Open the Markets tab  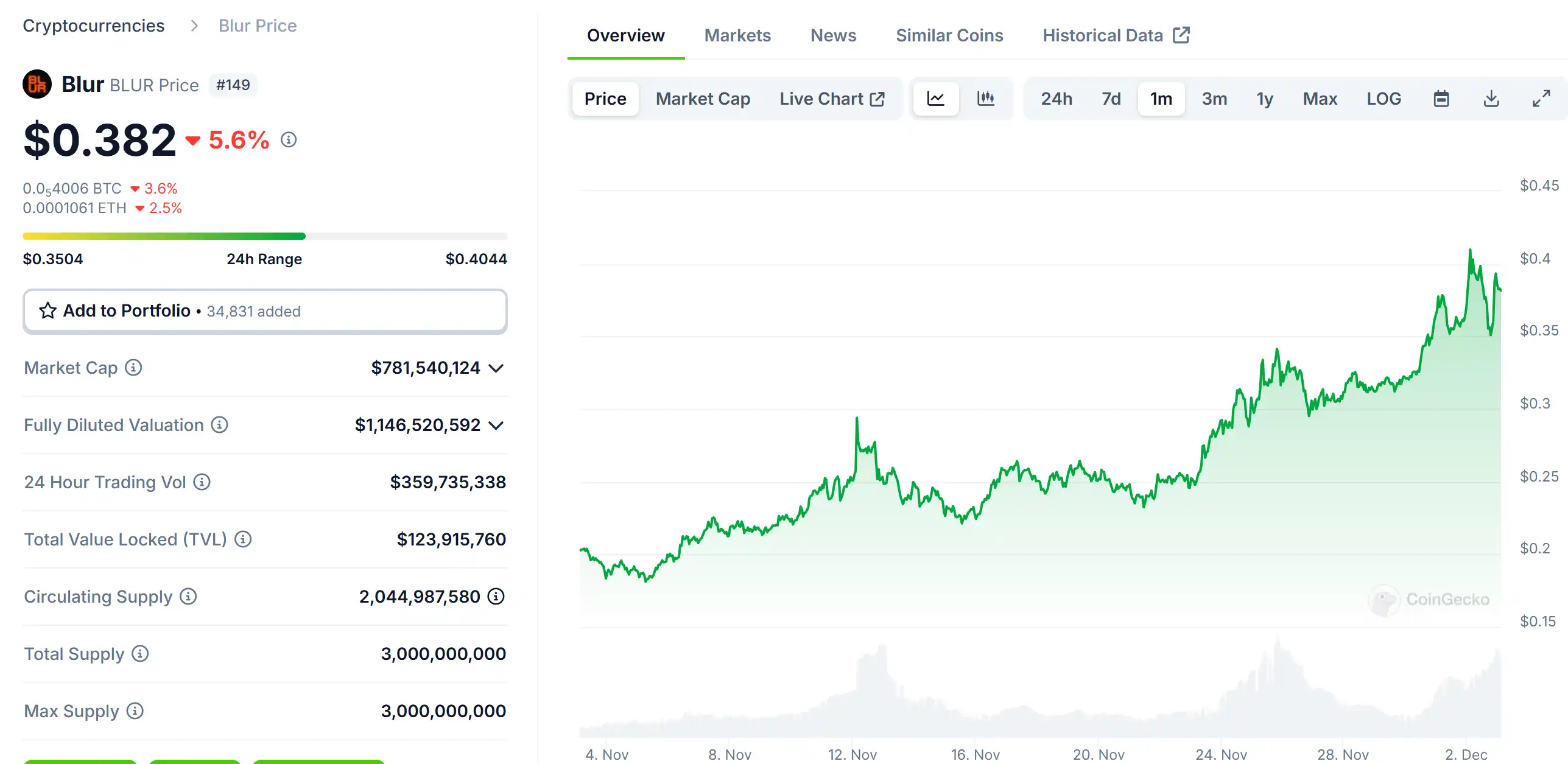(737, 35)
